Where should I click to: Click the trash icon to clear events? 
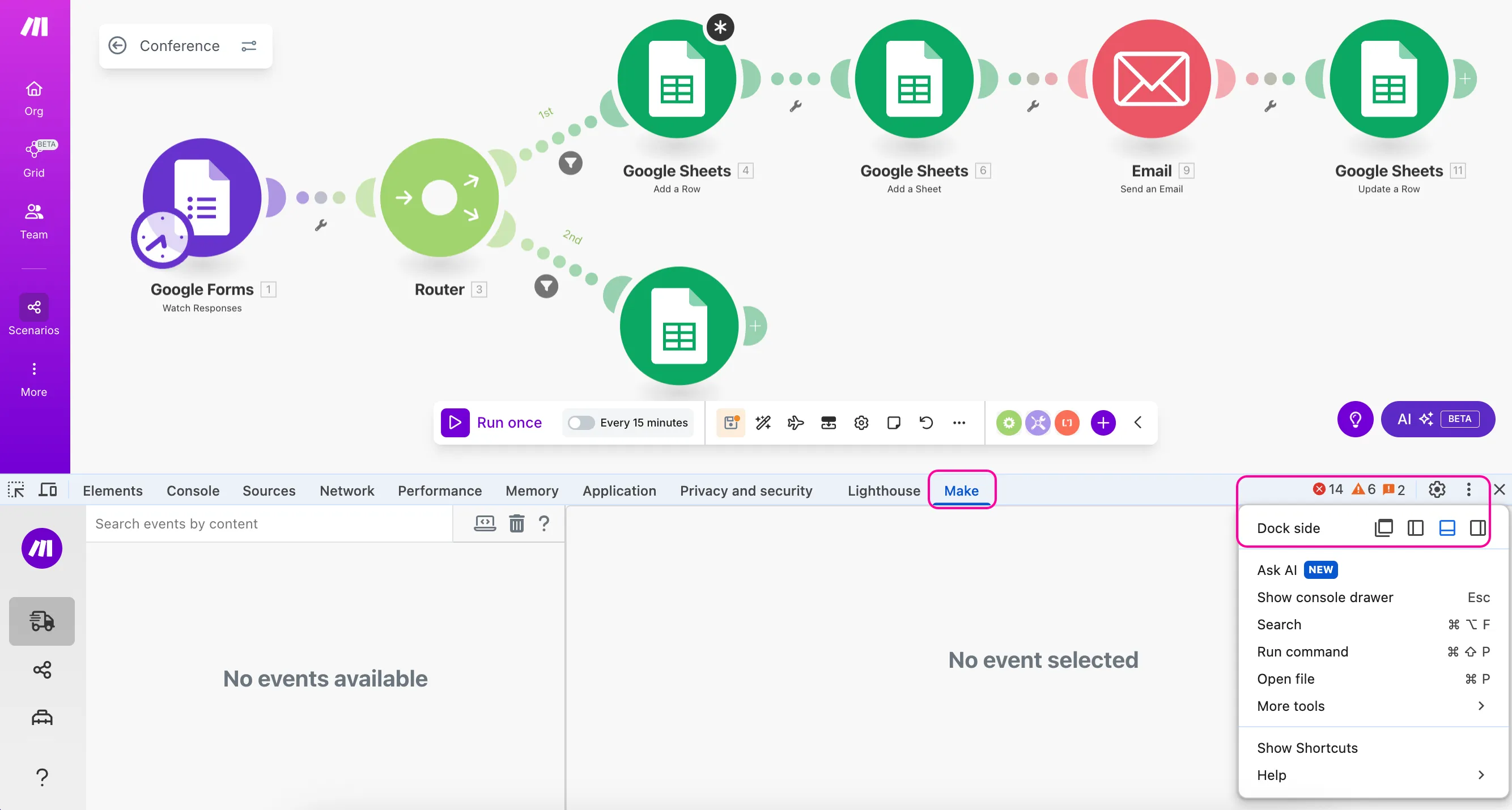pyautogui.click(x=516, y=523)
